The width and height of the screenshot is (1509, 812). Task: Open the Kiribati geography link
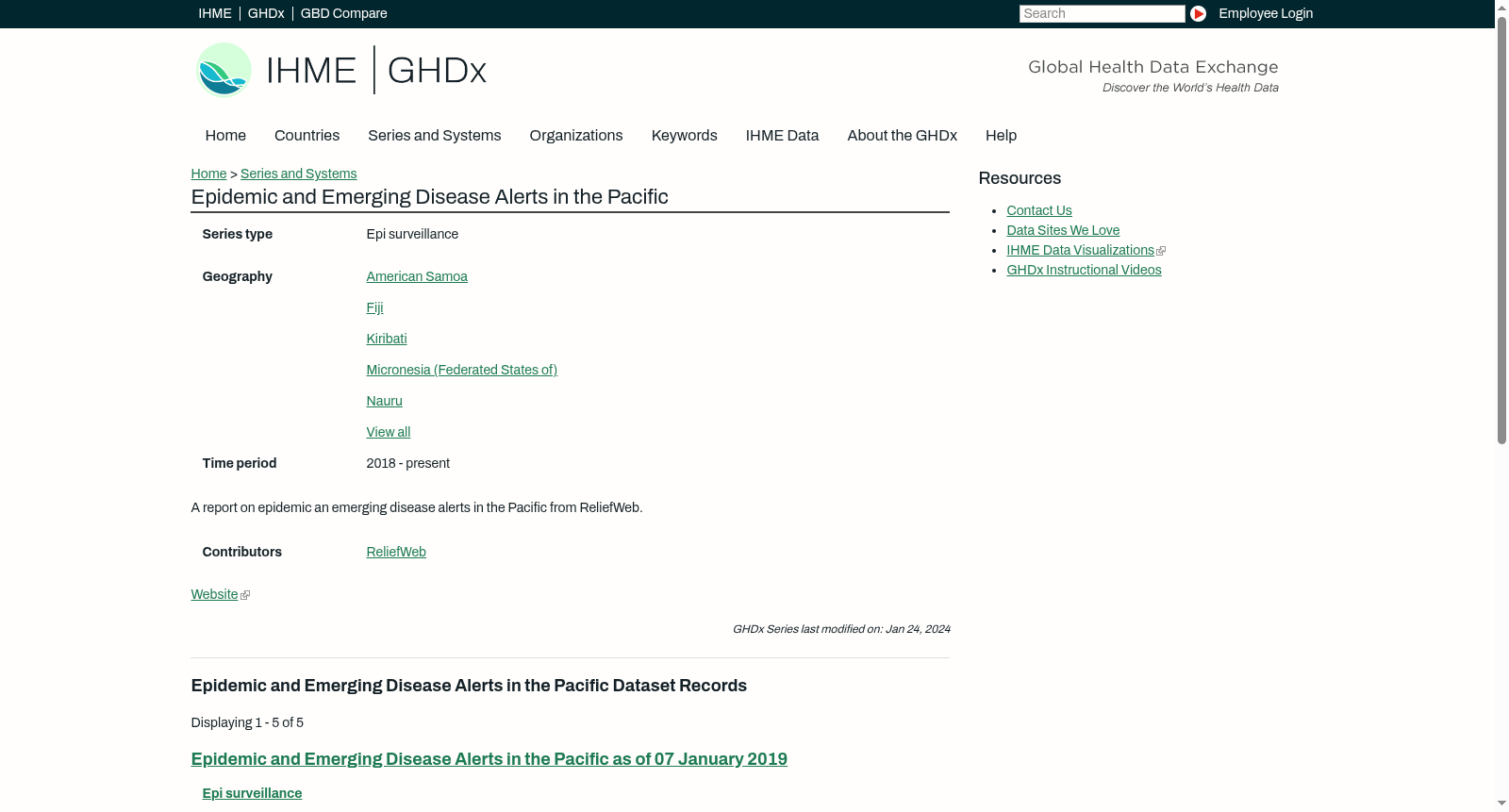pyautogui.click(x=386, y=339)
